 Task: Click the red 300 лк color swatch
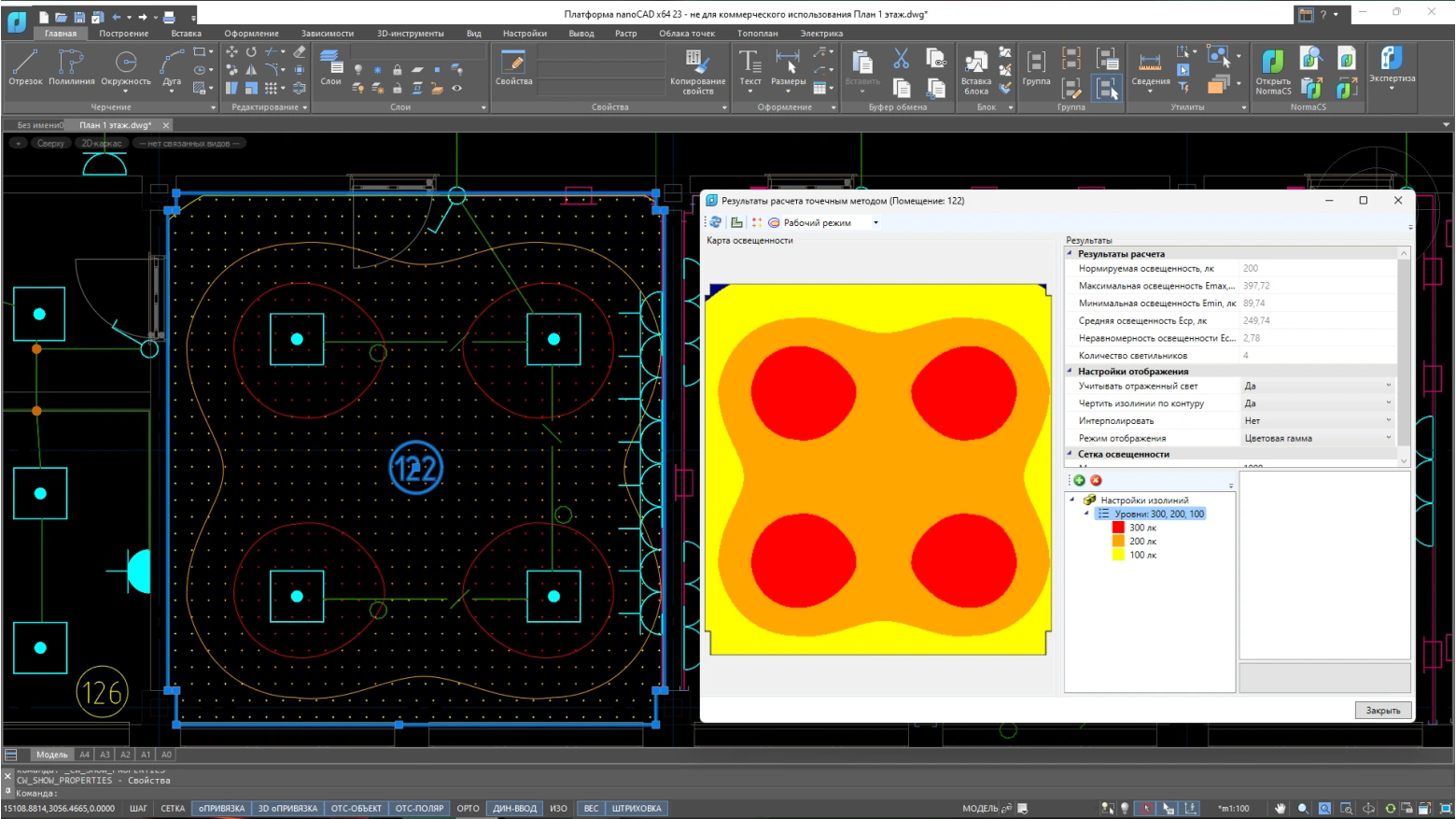tap(1118, 528)
